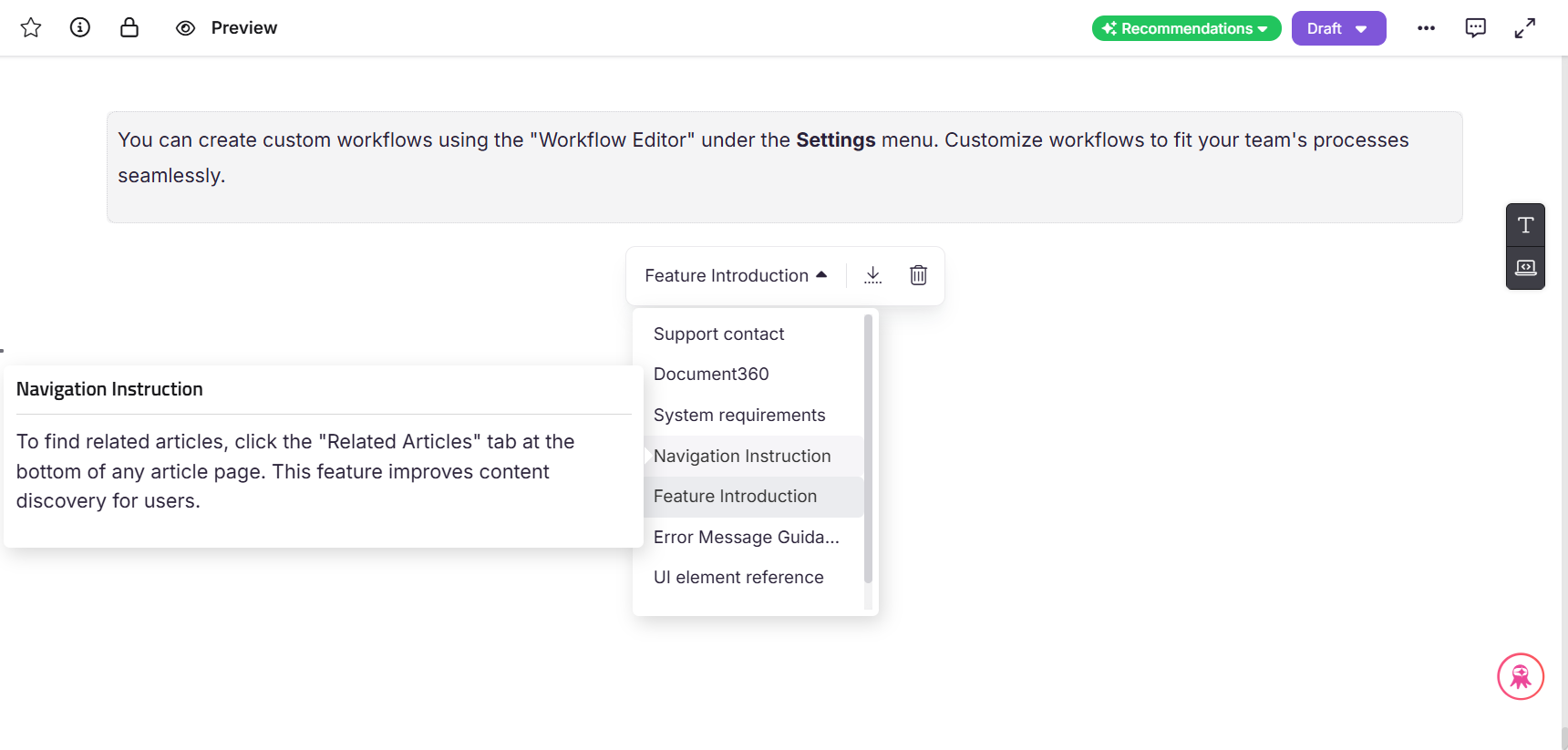Select the text T tool in side toolbar

tap(1525, 225)
